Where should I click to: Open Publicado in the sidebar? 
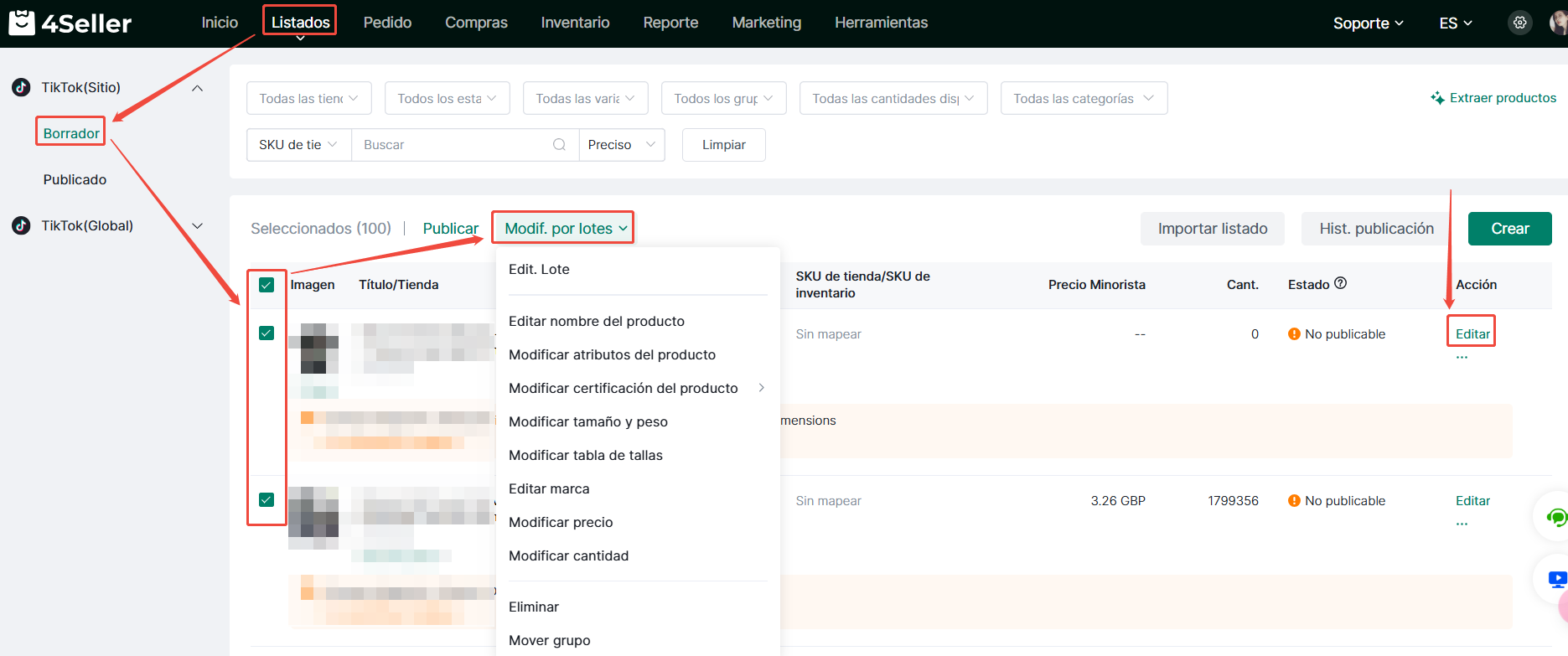(x=75, y=179)
